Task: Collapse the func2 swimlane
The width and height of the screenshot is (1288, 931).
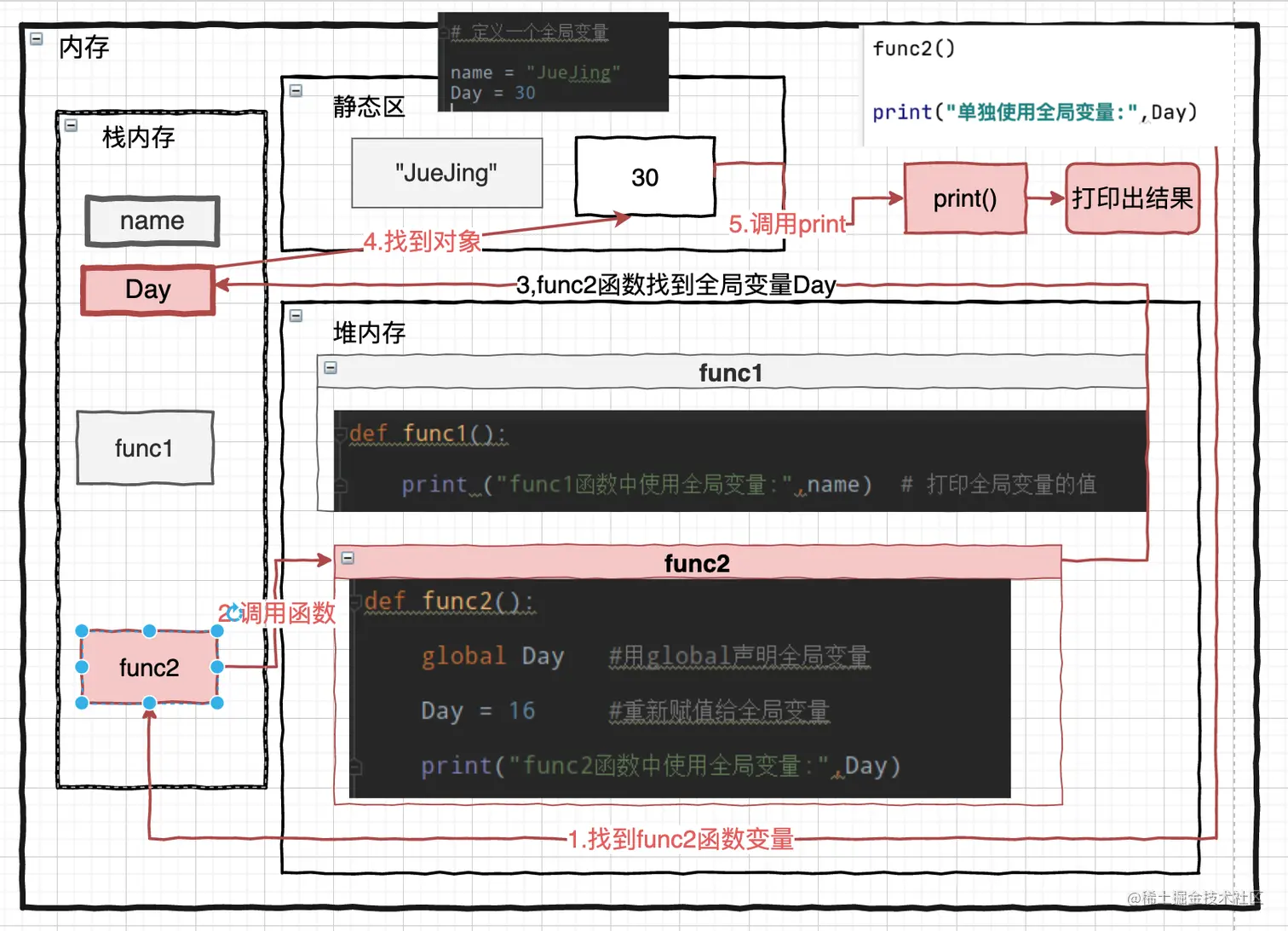Action: point(348,558)
